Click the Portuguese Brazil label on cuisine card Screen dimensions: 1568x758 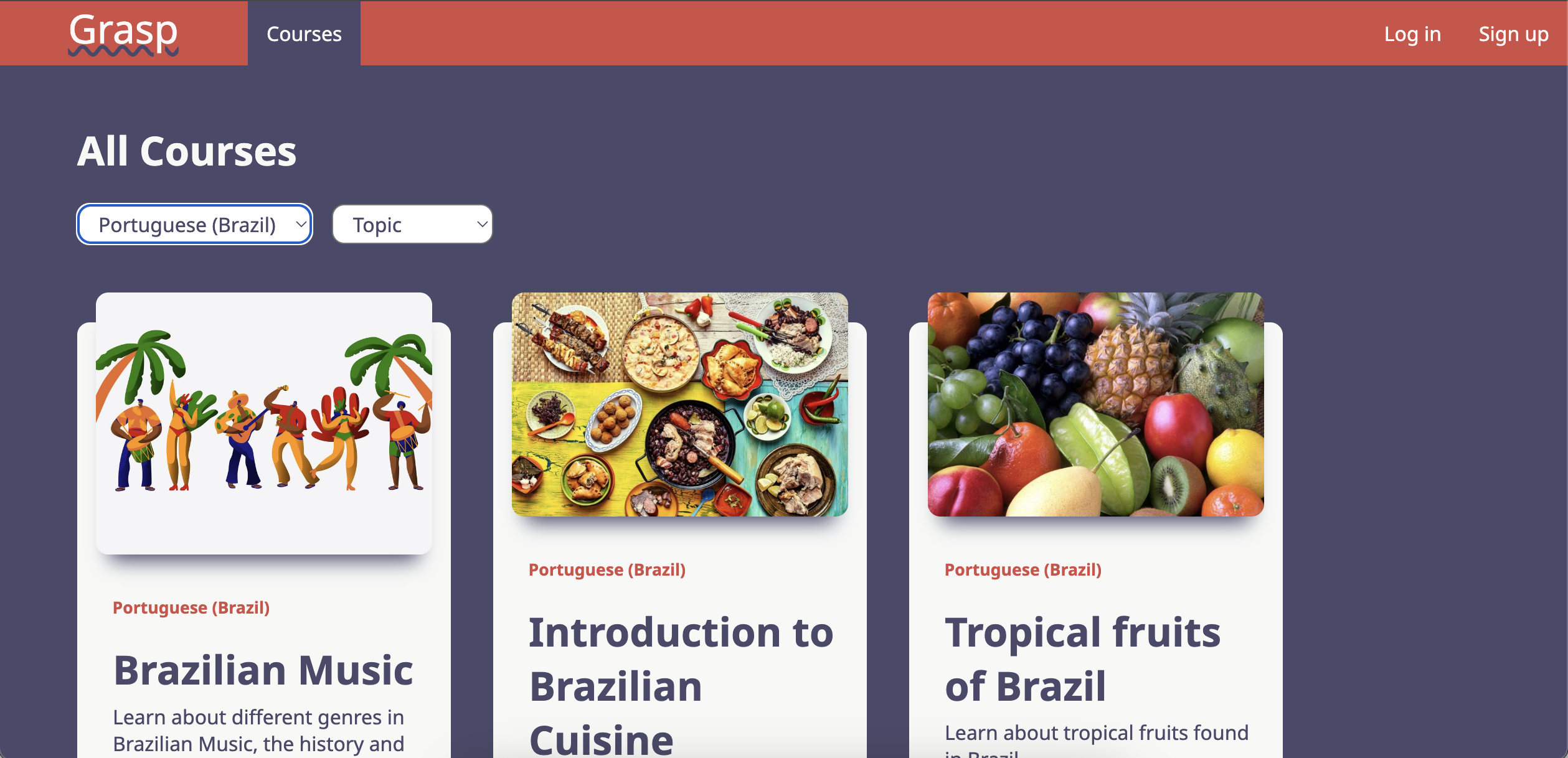607,568
